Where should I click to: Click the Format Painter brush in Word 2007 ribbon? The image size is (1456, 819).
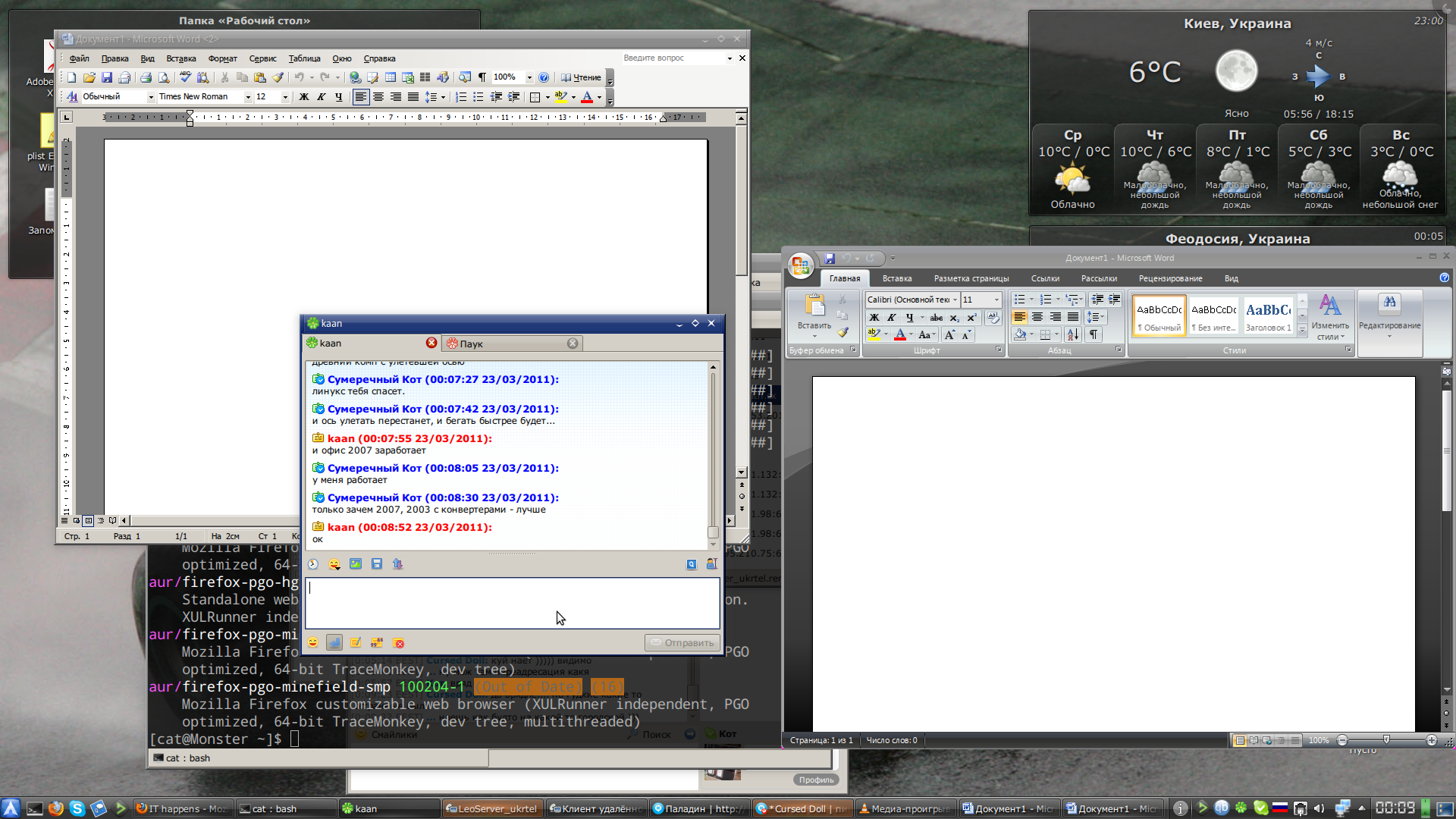pyautogui.click(x=843, y=332)
